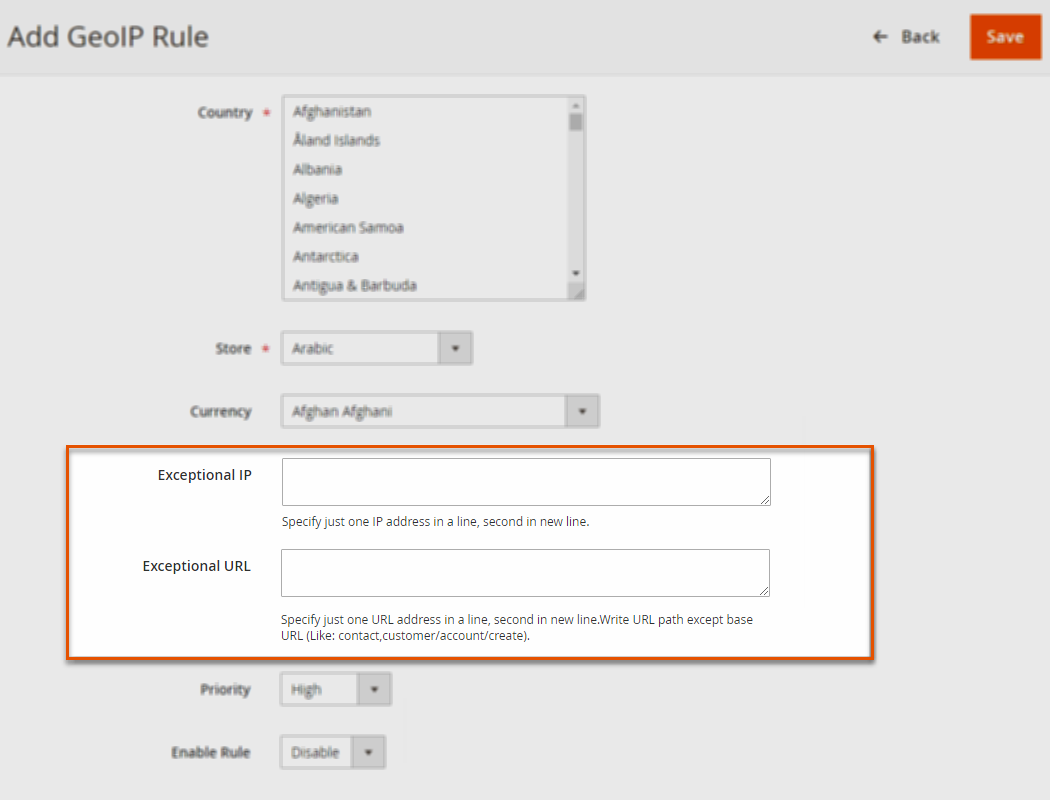Viewport: 1050px width, 800px height.
Task: Click the Country list scroll-up arrow
Action: coord(576,106)
